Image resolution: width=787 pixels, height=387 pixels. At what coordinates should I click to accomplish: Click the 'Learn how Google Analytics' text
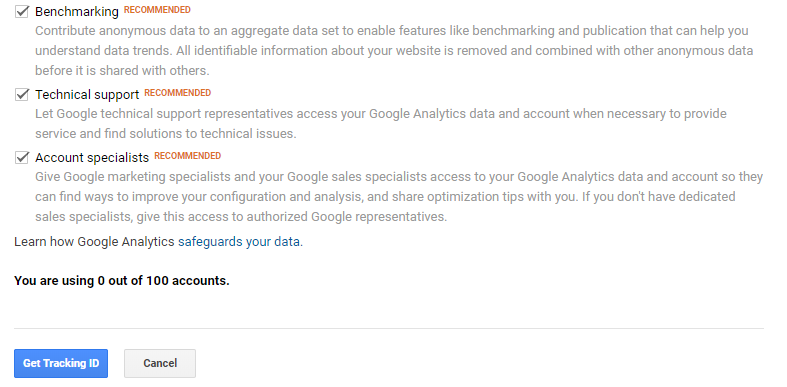tap(94, 242)
